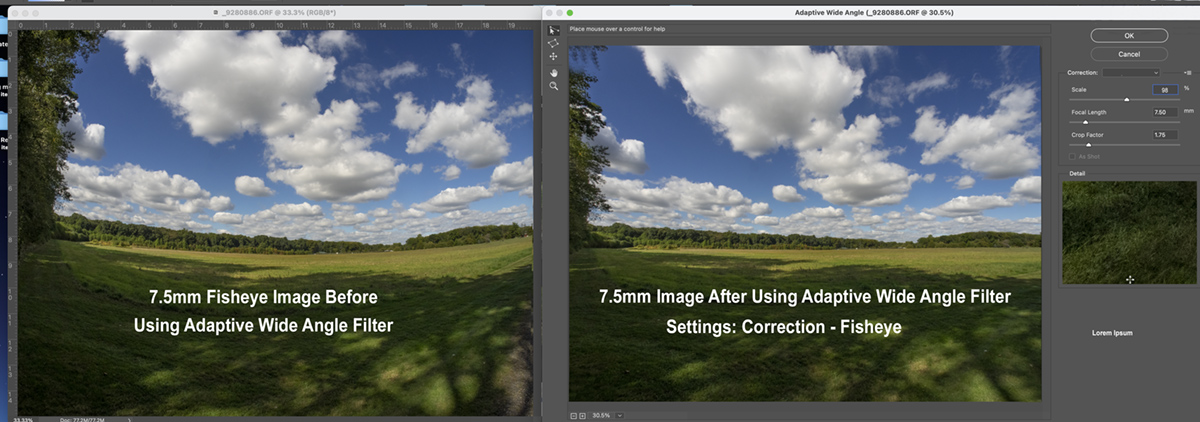This screenshot has height=422, width=1200.
Task: Select the Move tool in the dialog
Action: coord(553,57)
